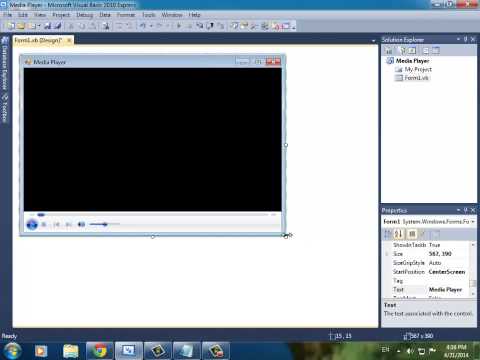The height and width of the screenshot is (360, 480).
Task: Open the Windows Start button
Action: tap(12, 351)
